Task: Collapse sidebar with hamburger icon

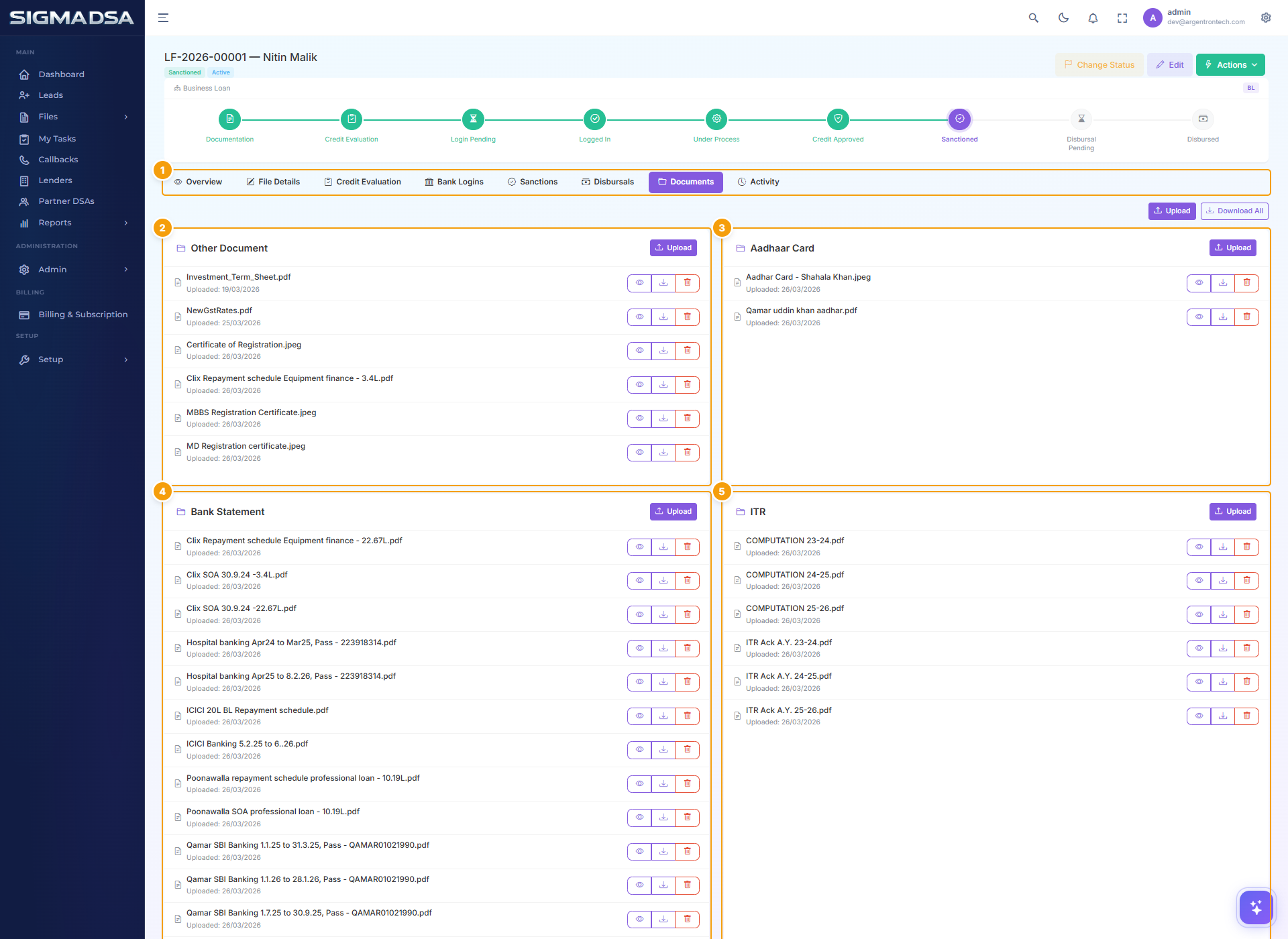Action: click(163, 18)
